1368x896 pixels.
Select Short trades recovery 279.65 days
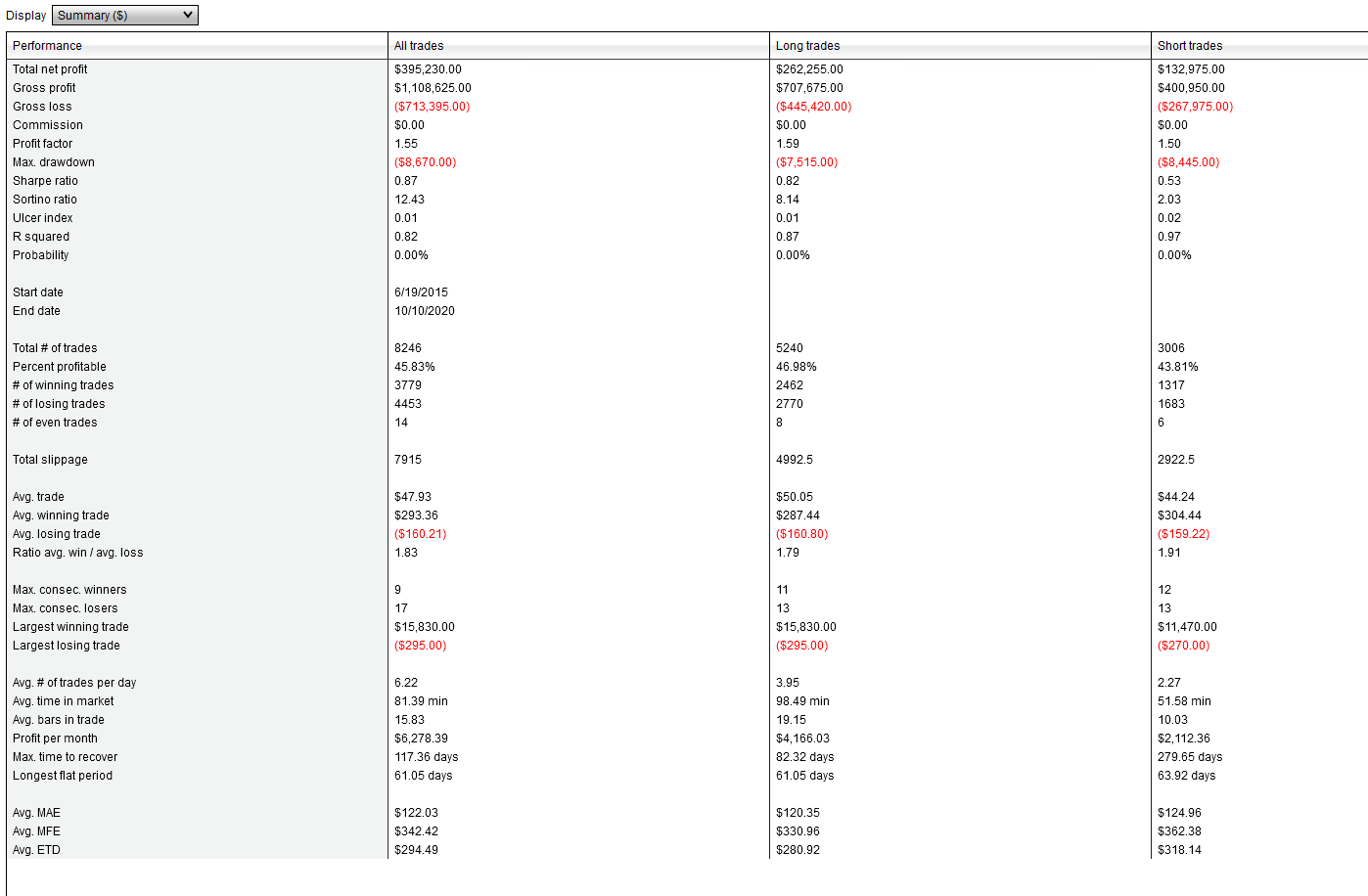coord(1190,757)
